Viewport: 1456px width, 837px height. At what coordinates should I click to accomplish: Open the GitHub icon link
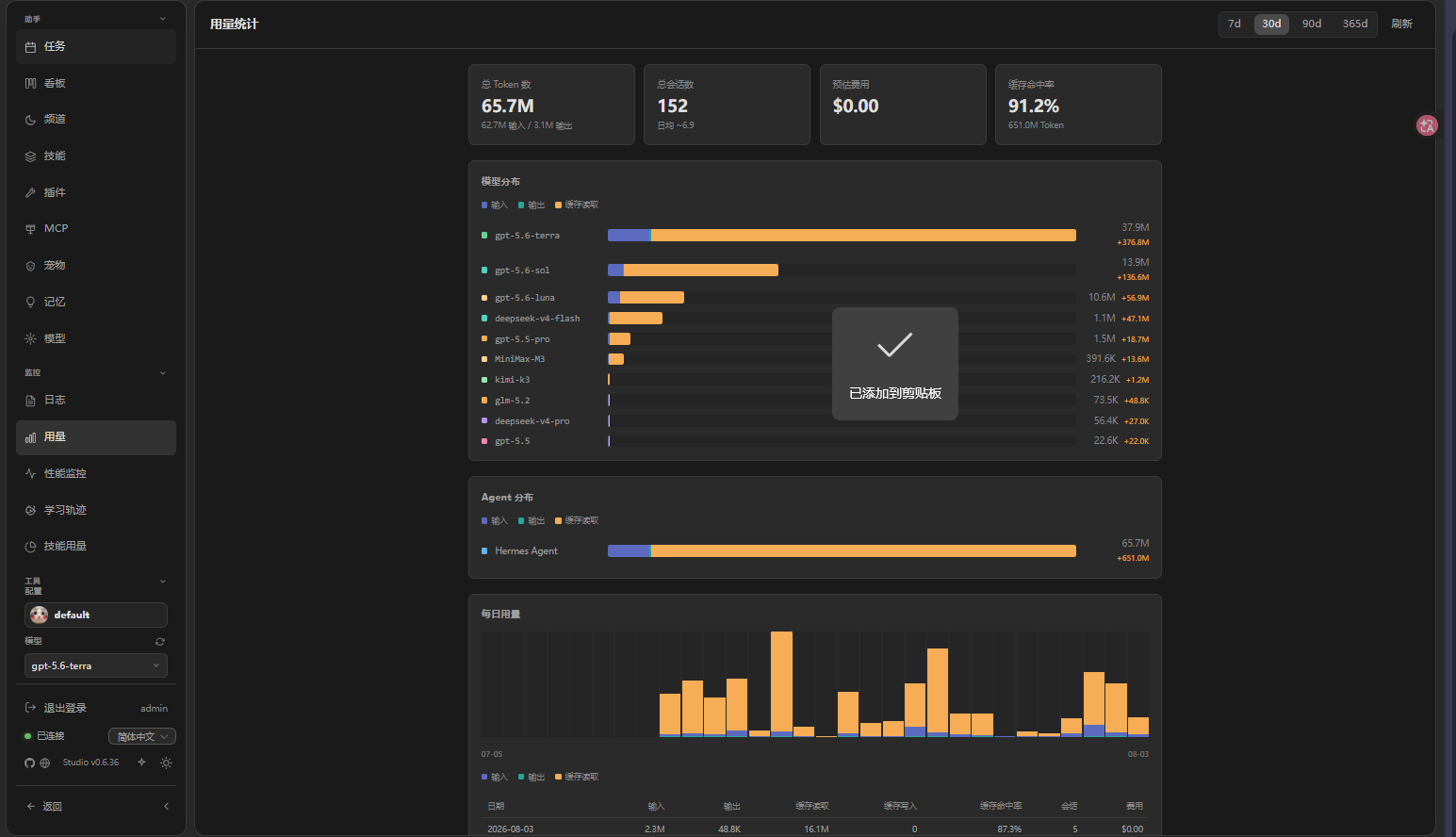29,763
